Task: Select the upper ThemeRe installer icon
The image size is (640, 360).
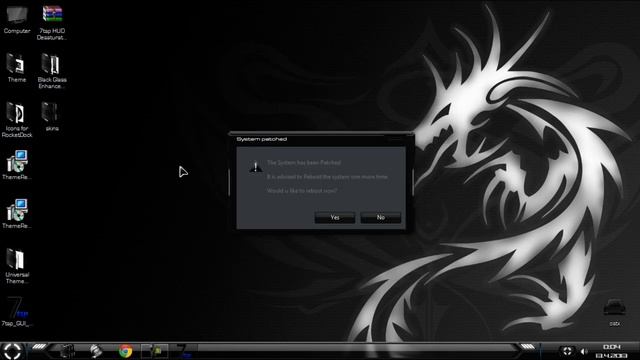Action: (17, 165)
